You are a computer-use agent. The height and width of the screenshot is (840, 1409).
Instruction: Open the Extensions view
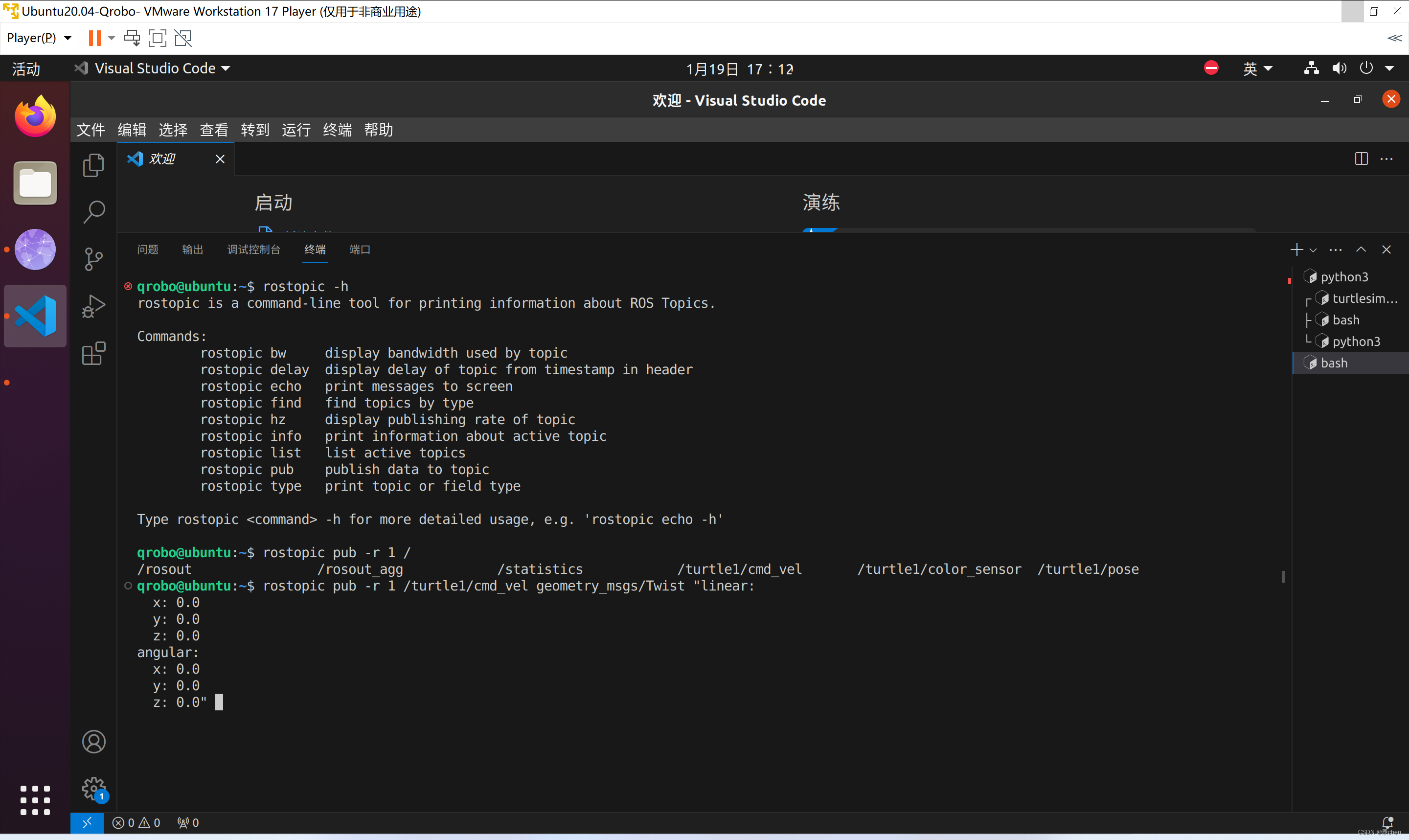pyautogui.click(x=93, y=353)
